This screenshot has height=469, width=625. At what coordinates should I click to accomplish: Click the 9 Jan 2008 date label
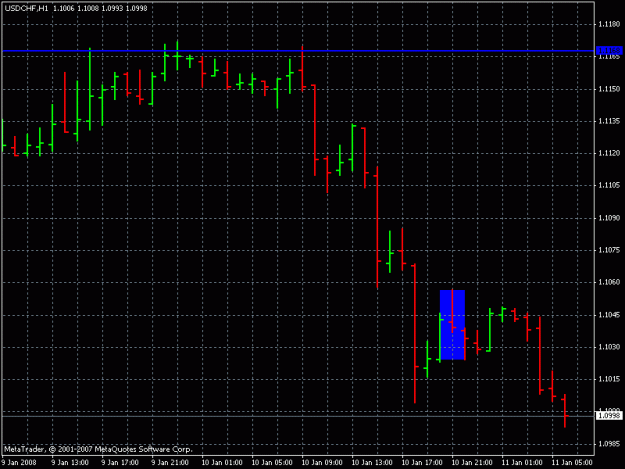point(19,463)
